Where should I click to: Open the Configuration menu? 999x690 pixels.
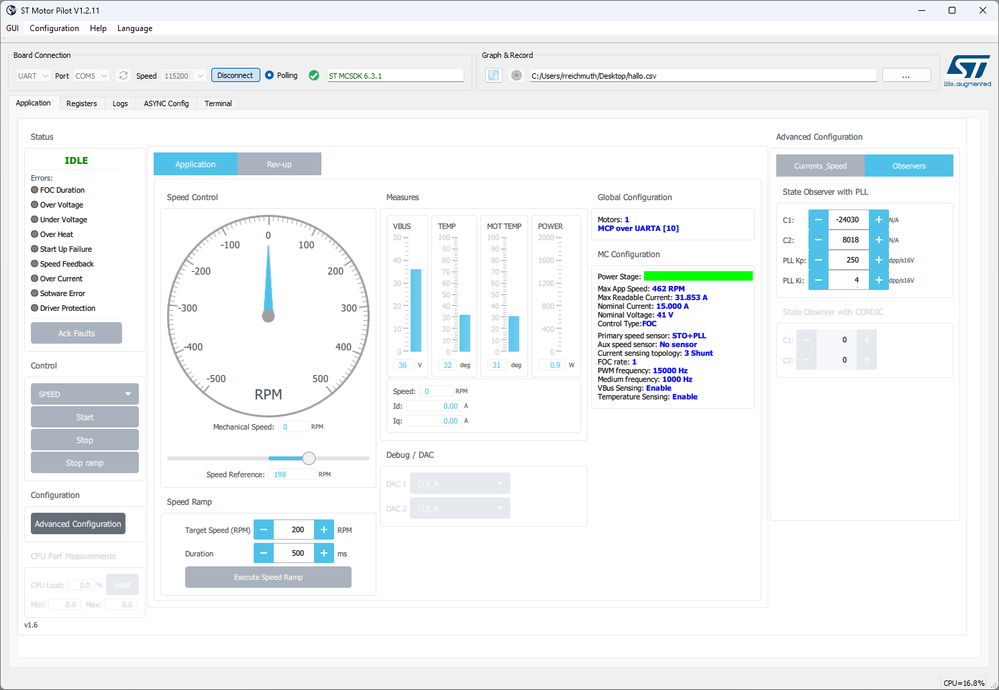pos(54,28)
